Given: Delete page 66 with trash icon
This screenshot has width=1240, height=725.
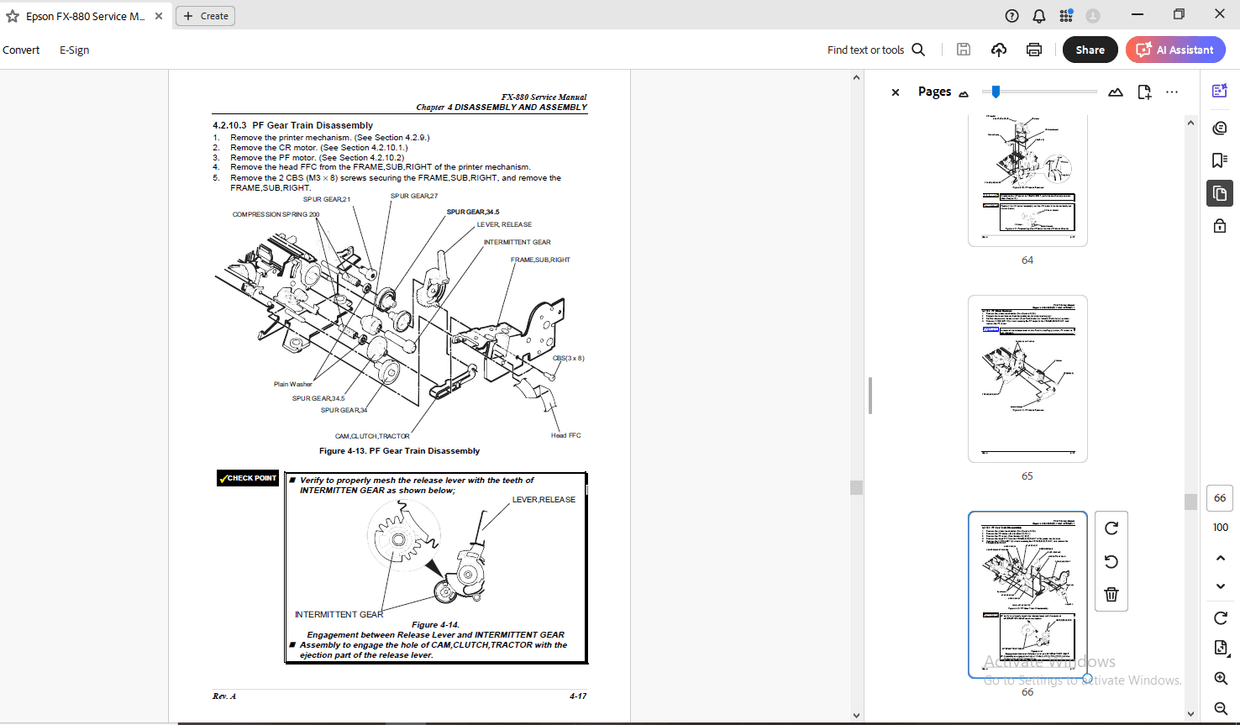Looking at the screenshot, I should [1111, 595].
